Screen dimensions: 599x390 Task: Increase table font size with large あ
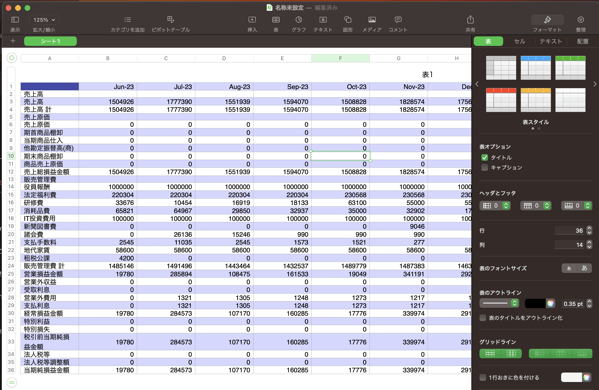pos(584,268)
